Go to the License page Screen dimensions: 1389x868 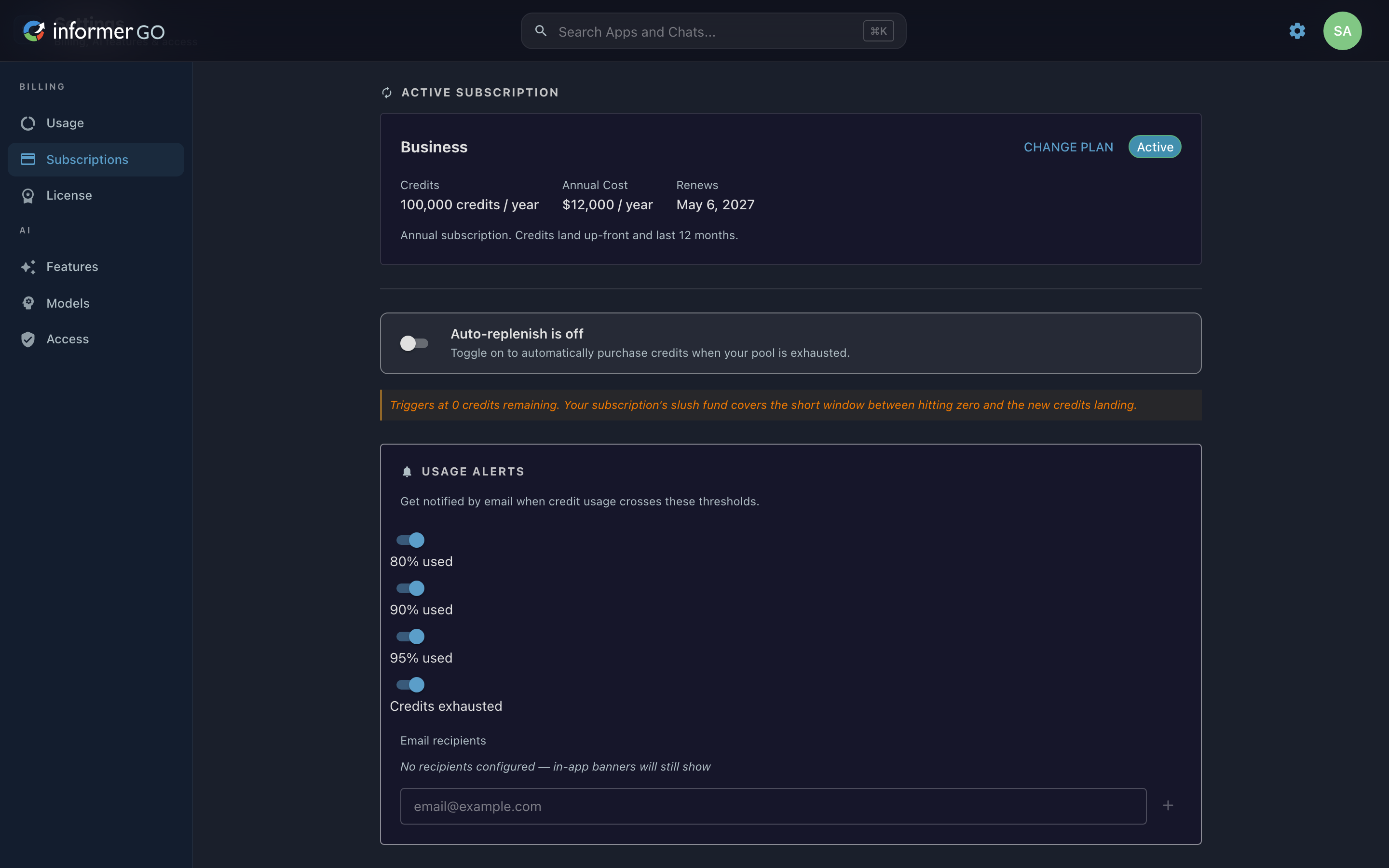pyautogui.click(x=96, y=196)
